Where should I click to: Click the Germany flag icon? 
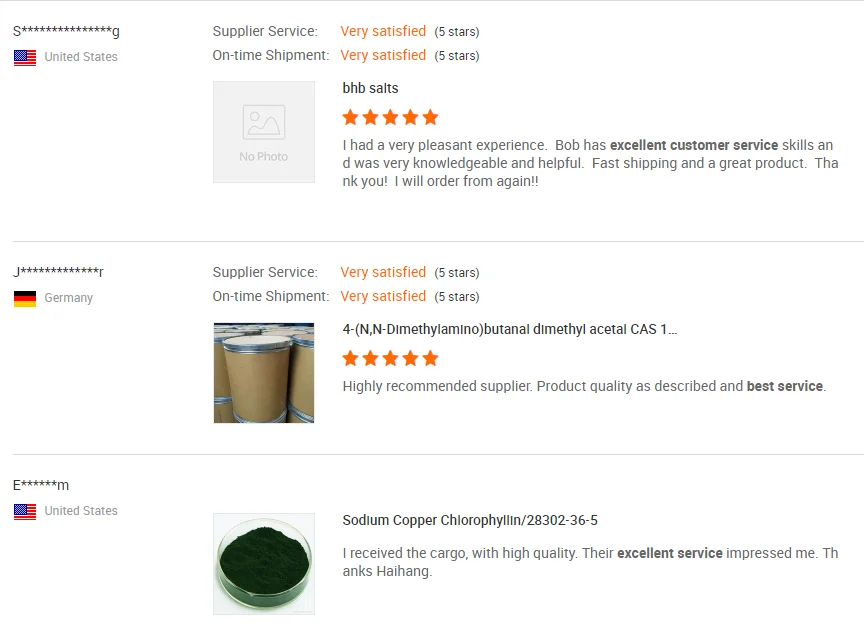click(x=25, y=298)
